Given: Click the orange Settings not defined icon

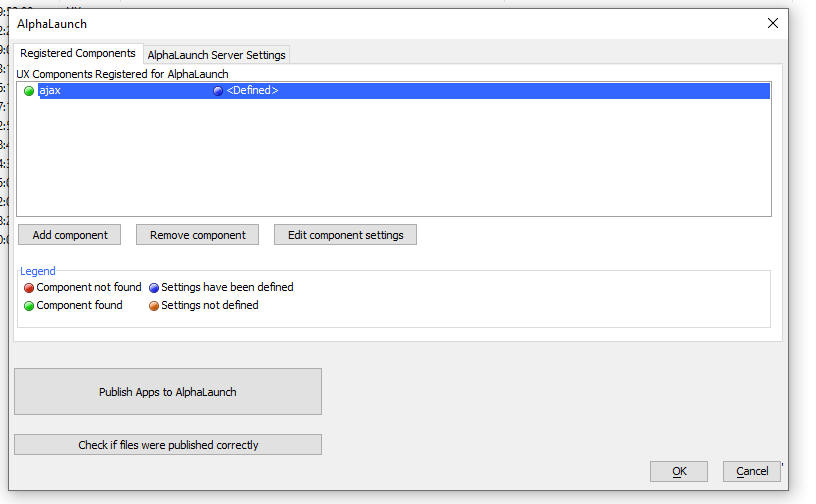Looking at the screenshot, I should tap(154, 306).
